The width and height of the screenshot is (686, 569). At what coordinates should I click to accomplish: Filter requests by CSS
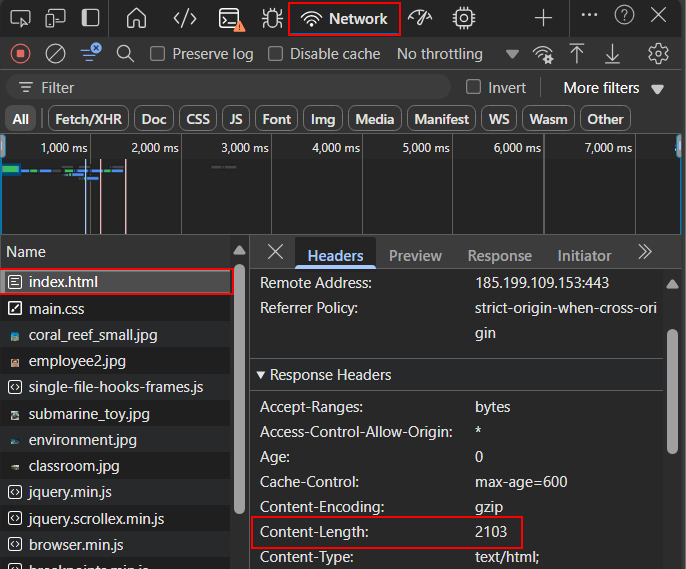(198, 119)
